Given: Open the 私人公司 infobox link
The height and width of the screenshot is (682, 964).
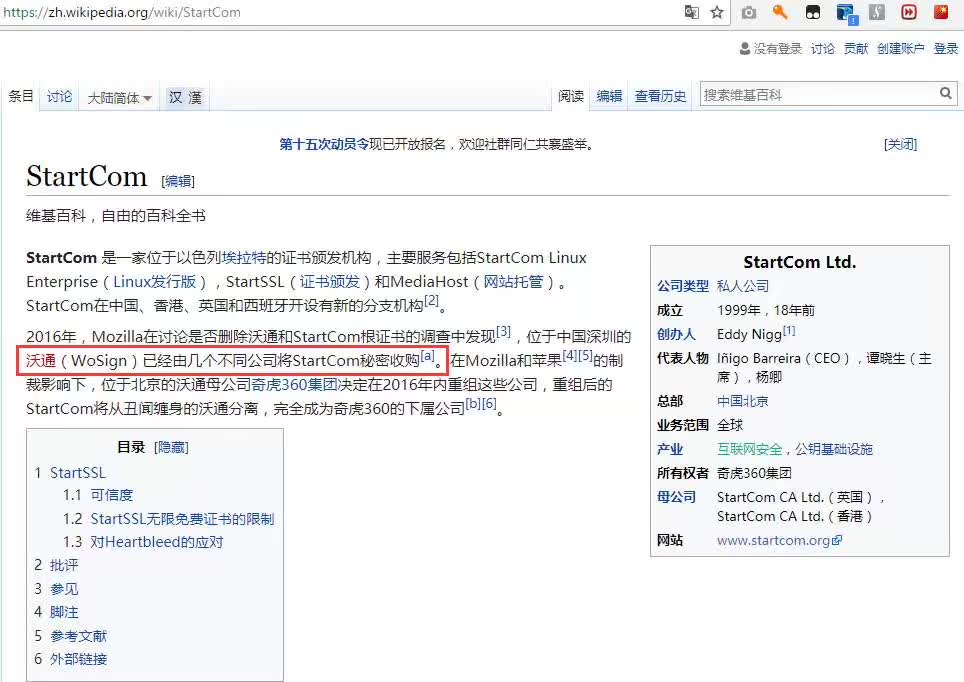Looking at the screenshot, I should (x=743, y=286).
